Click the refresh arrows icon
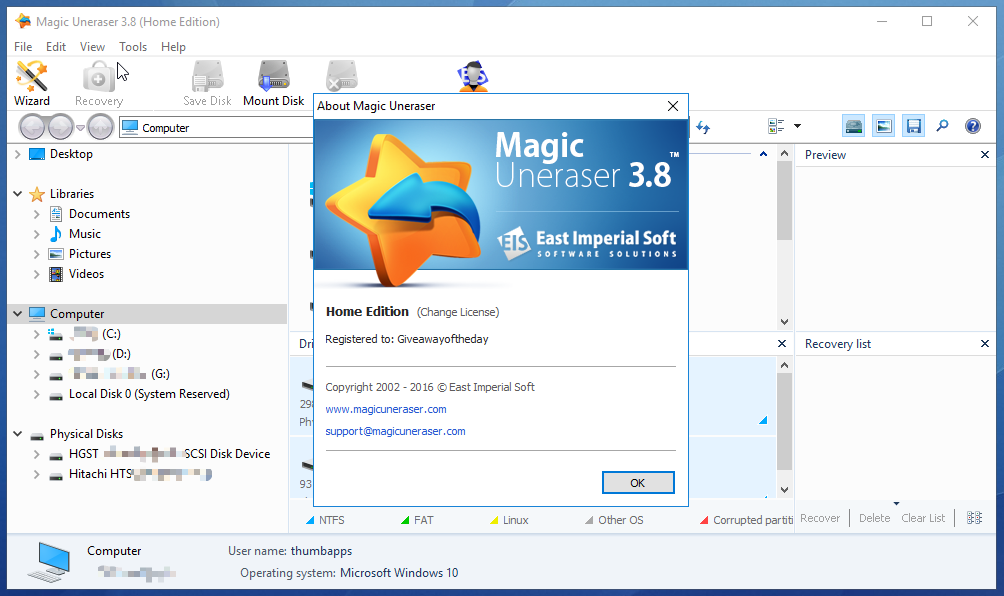The width and height of the screenshot is (1004, 596). point(703,127)
